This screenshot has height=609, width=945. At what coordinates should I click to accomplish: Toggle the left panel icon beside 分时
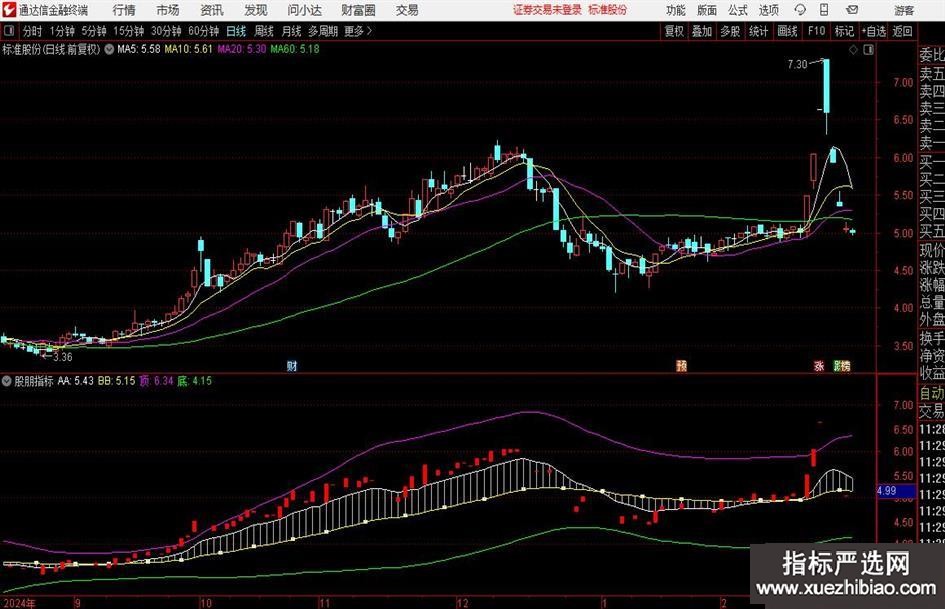(9, 31)
